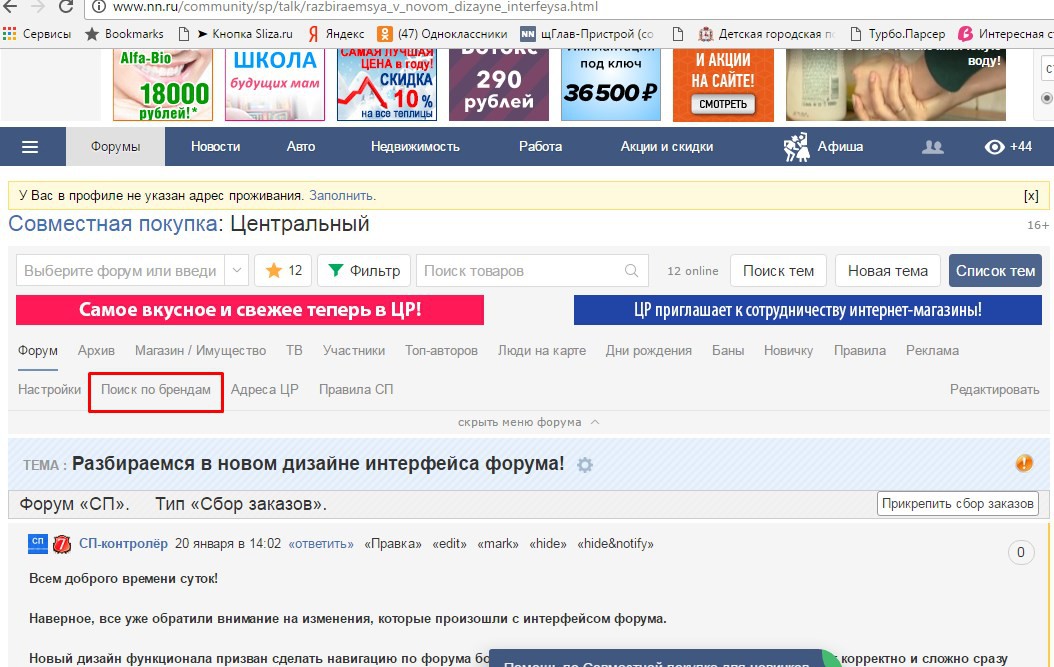This screenshot has height=667, width=1054.
Task: Click the Выберите форум input field
Action: (120, 270)
